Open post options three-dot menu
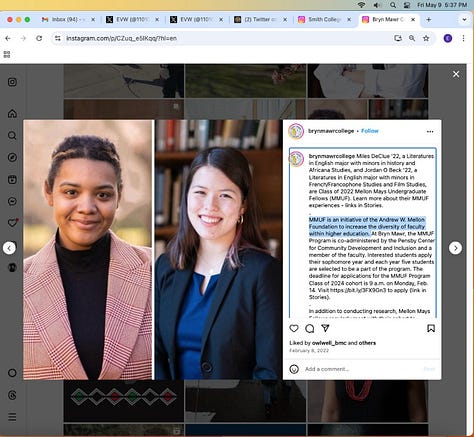The height and width of the screenshot is (437, 474). 430,131
